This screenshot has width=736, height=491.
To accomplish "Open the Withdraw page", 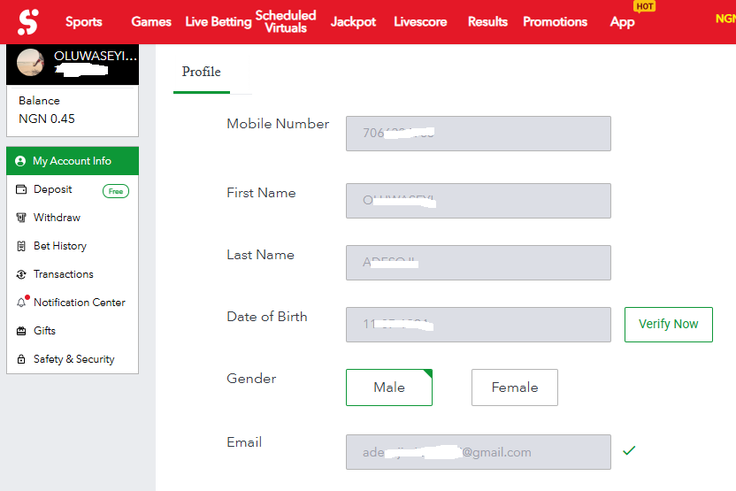I will [72, 217].
